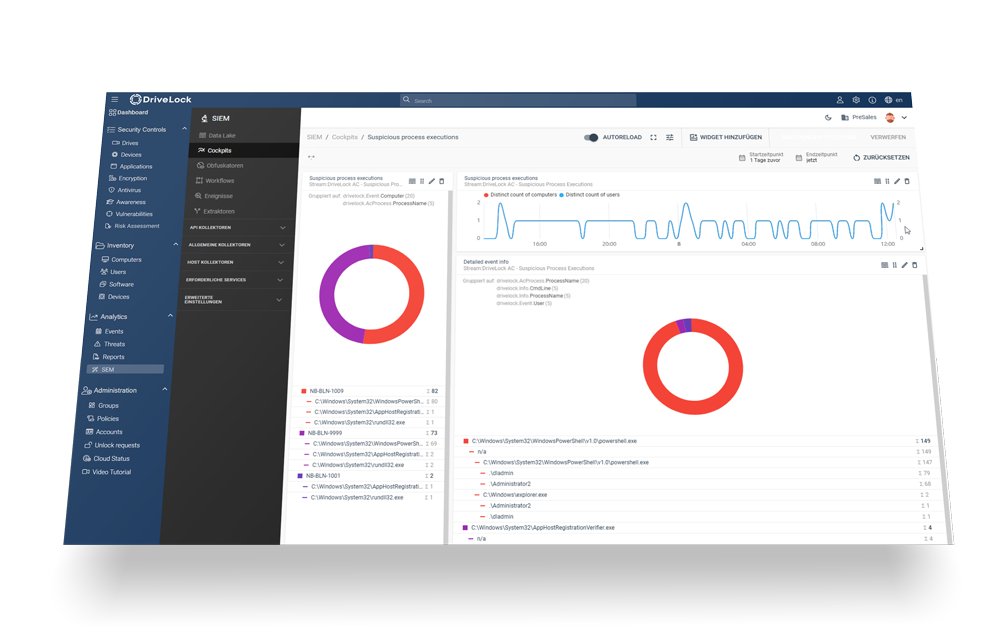Collapse the Administration section
The height and width of the screenshot is (639, 1000).
165,389
